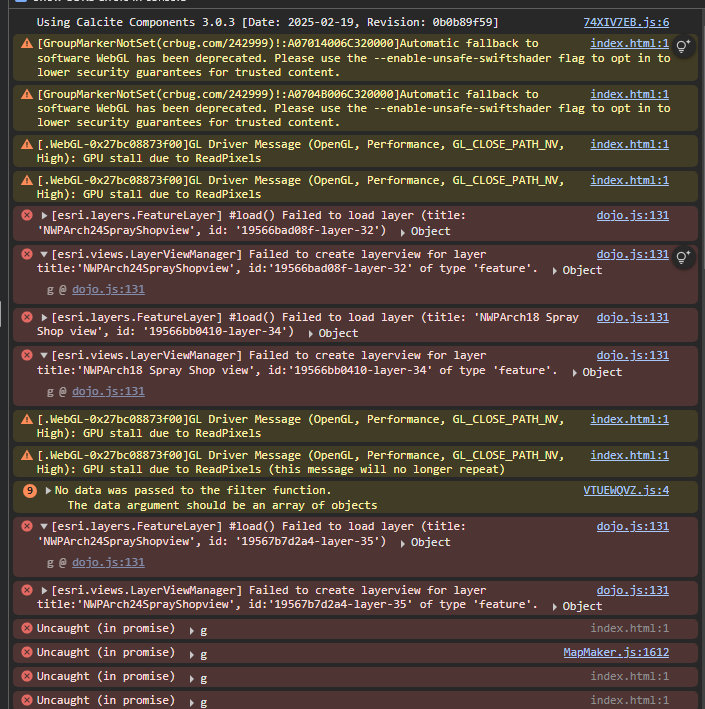Collapse the LayerViewManager layer-32 error stack
The height and width of the screenshot is (709, 705).
click(44, 255)
